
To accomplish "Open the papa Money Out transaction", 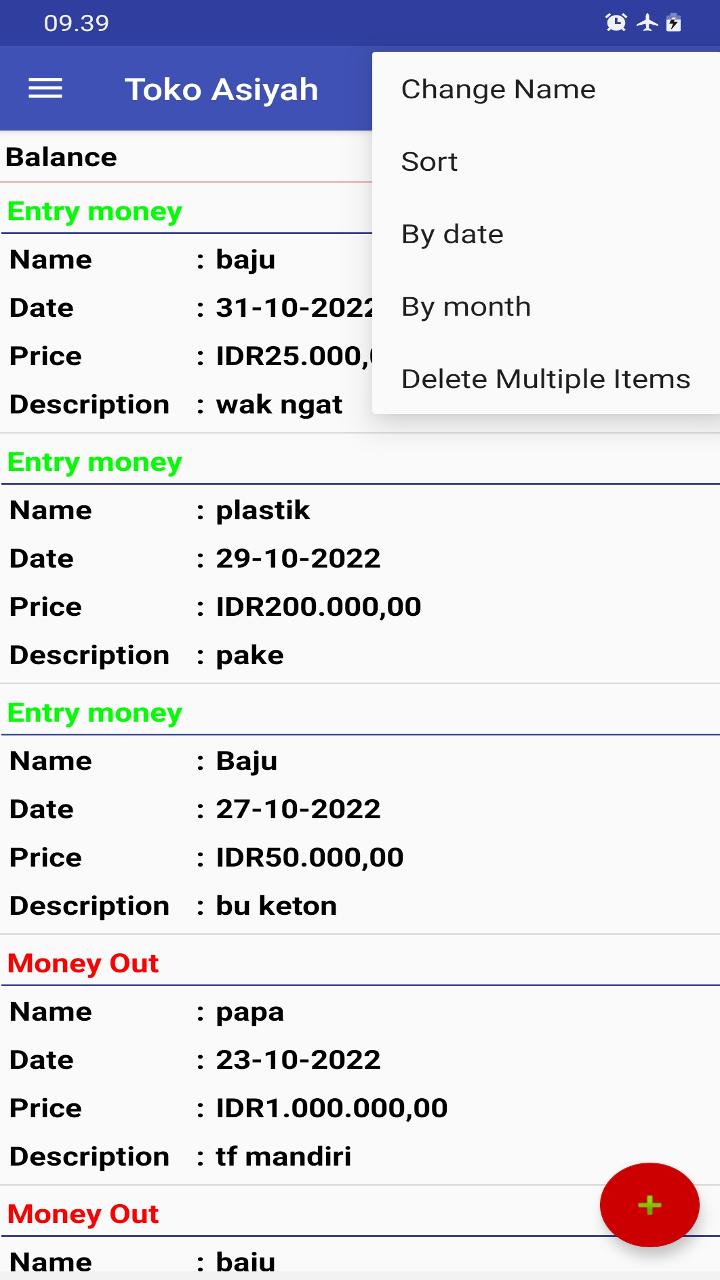I will click(360, 1085).
